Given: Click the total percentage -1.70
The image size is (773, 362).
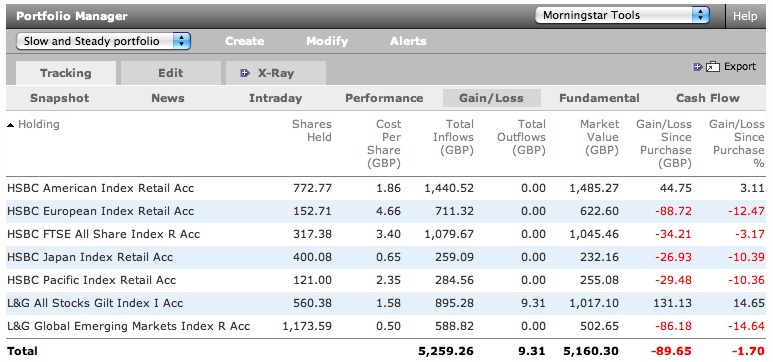Looking at the screenshot, I should point(747,351).
